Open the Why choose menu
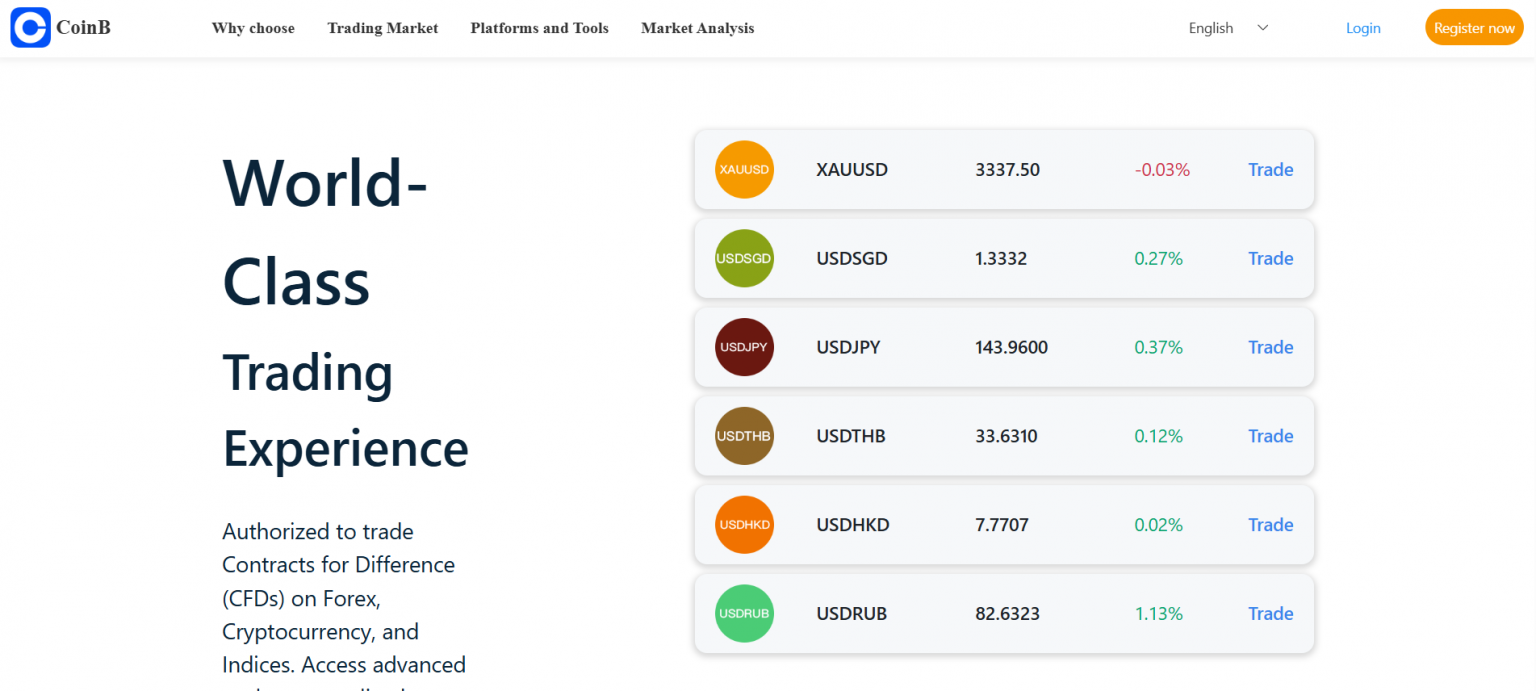The width and height of the screenshot is (1536, 691). click(x=253, y=28)
